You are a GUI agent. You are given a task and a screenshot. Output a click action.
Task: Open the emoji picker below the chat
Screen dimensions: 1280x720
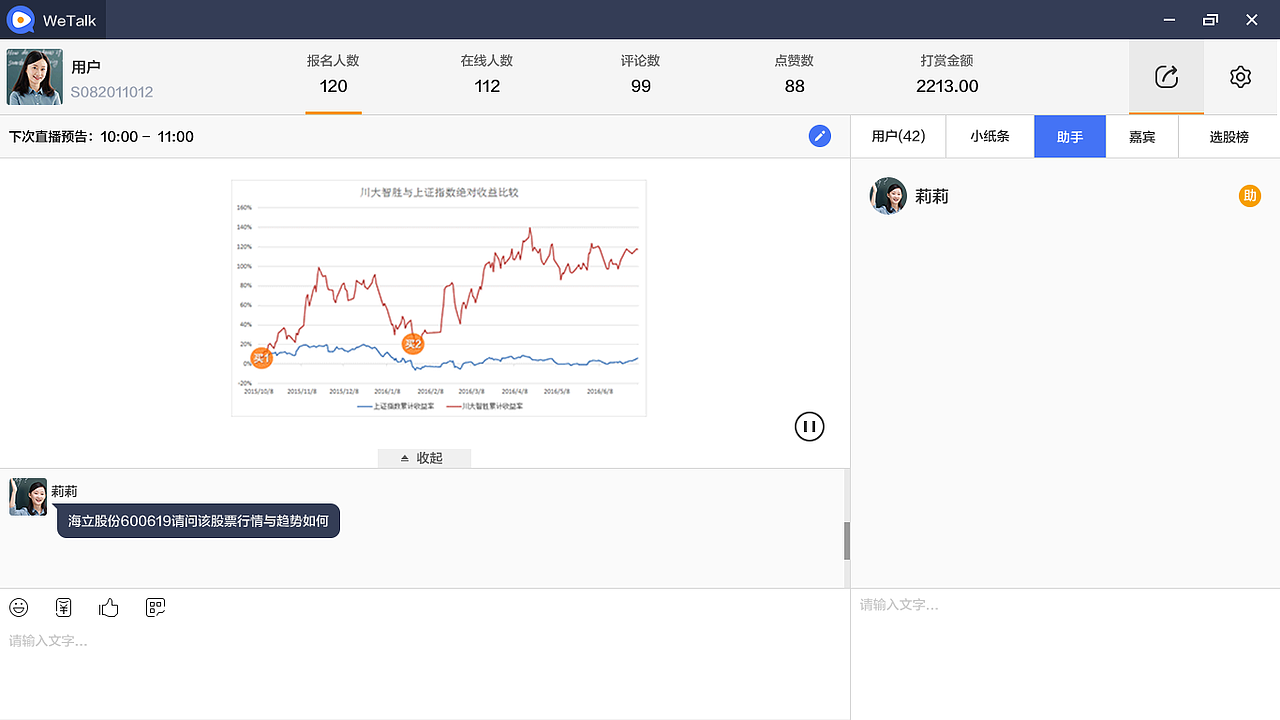click(x=18, y=607)
